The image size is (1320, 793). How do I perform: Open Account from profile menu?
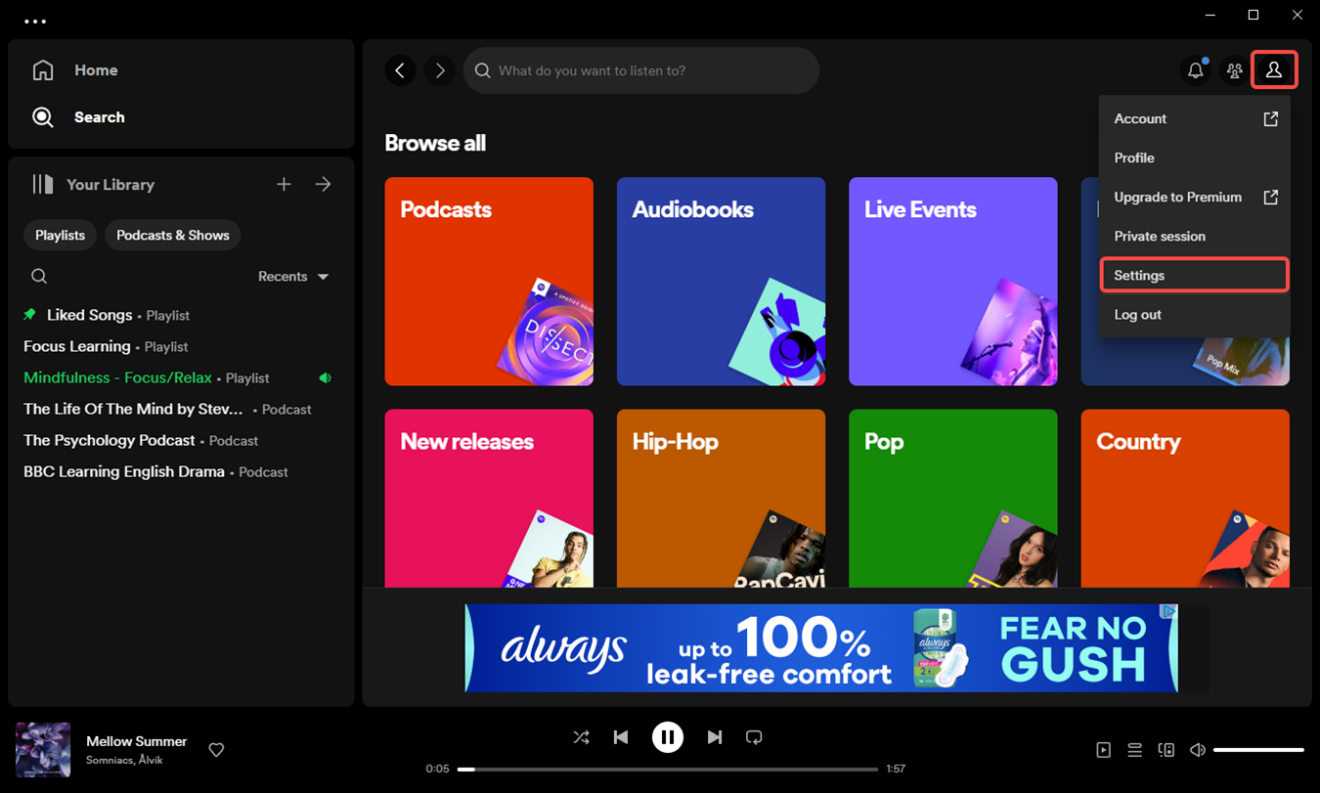(1195, 119)
